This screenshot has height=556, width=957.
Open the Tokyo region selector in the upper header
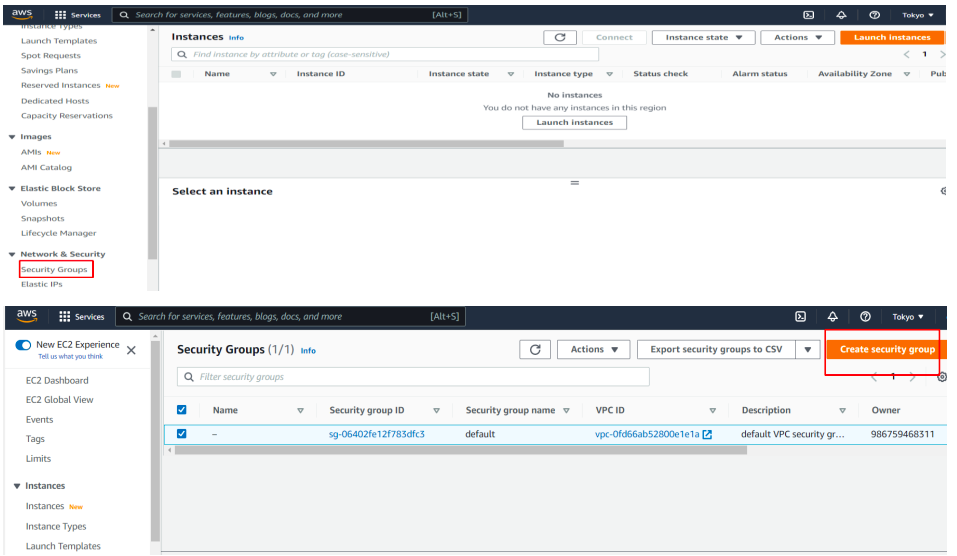tap(918, 15)
